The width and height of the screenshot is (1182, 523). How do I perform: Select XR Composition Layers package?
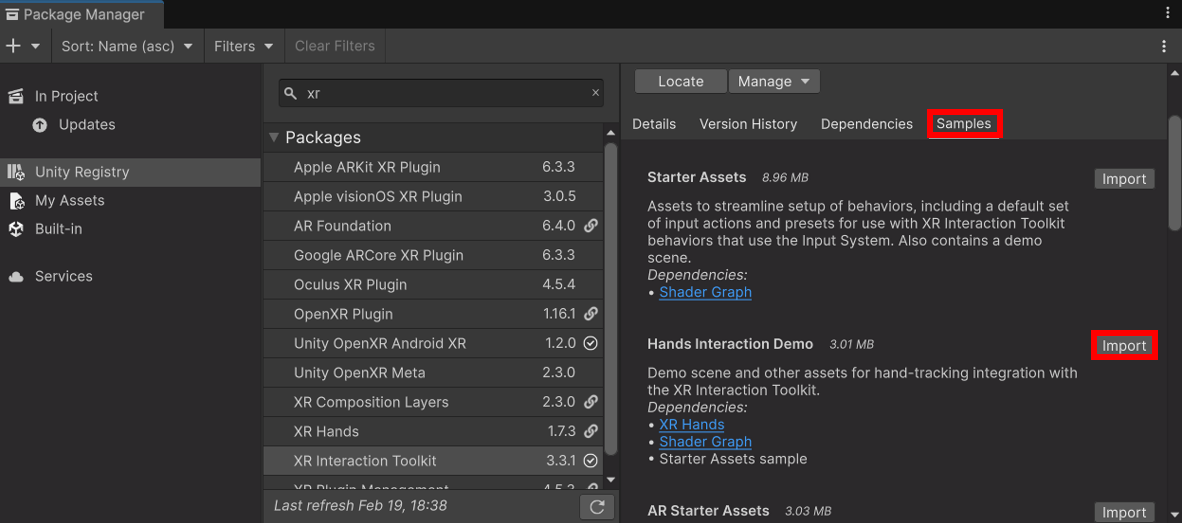(x=433, y=402)
